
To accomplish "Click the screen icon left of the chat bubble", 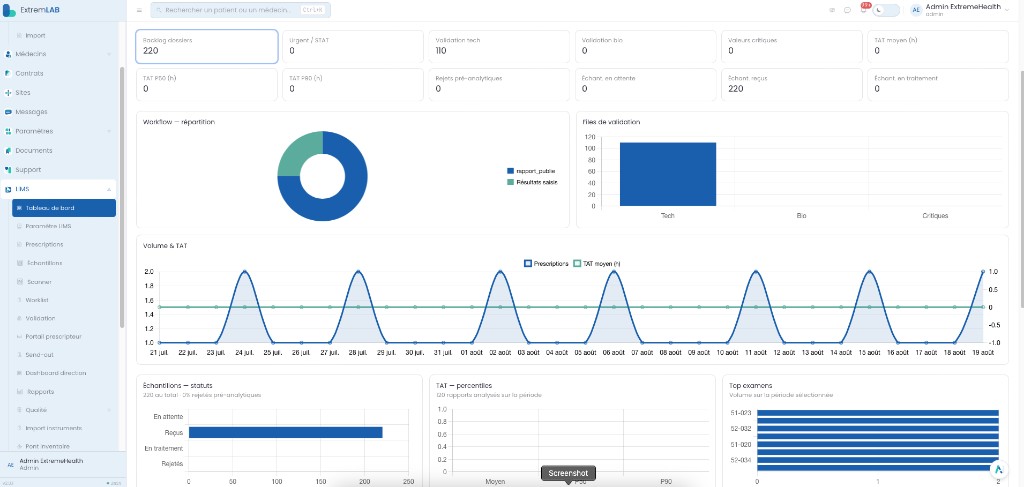I will pyautogui.click(x=832, y=10).
